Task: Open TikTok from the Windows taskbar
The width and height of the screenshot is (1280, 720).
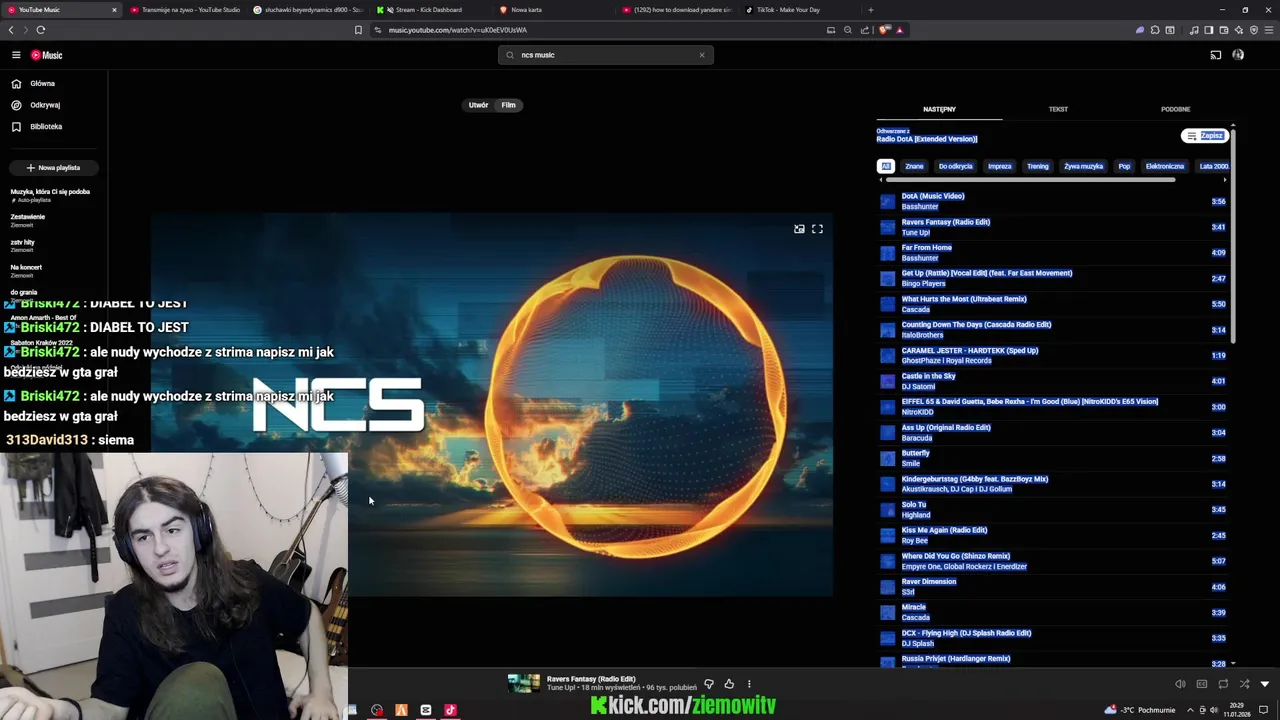Action: (x=450, y=710)
